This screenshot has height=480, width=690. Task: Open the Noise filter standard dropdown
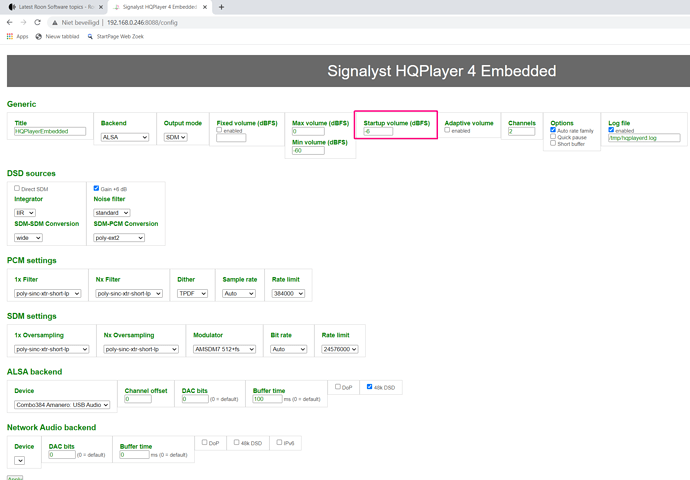112,213
